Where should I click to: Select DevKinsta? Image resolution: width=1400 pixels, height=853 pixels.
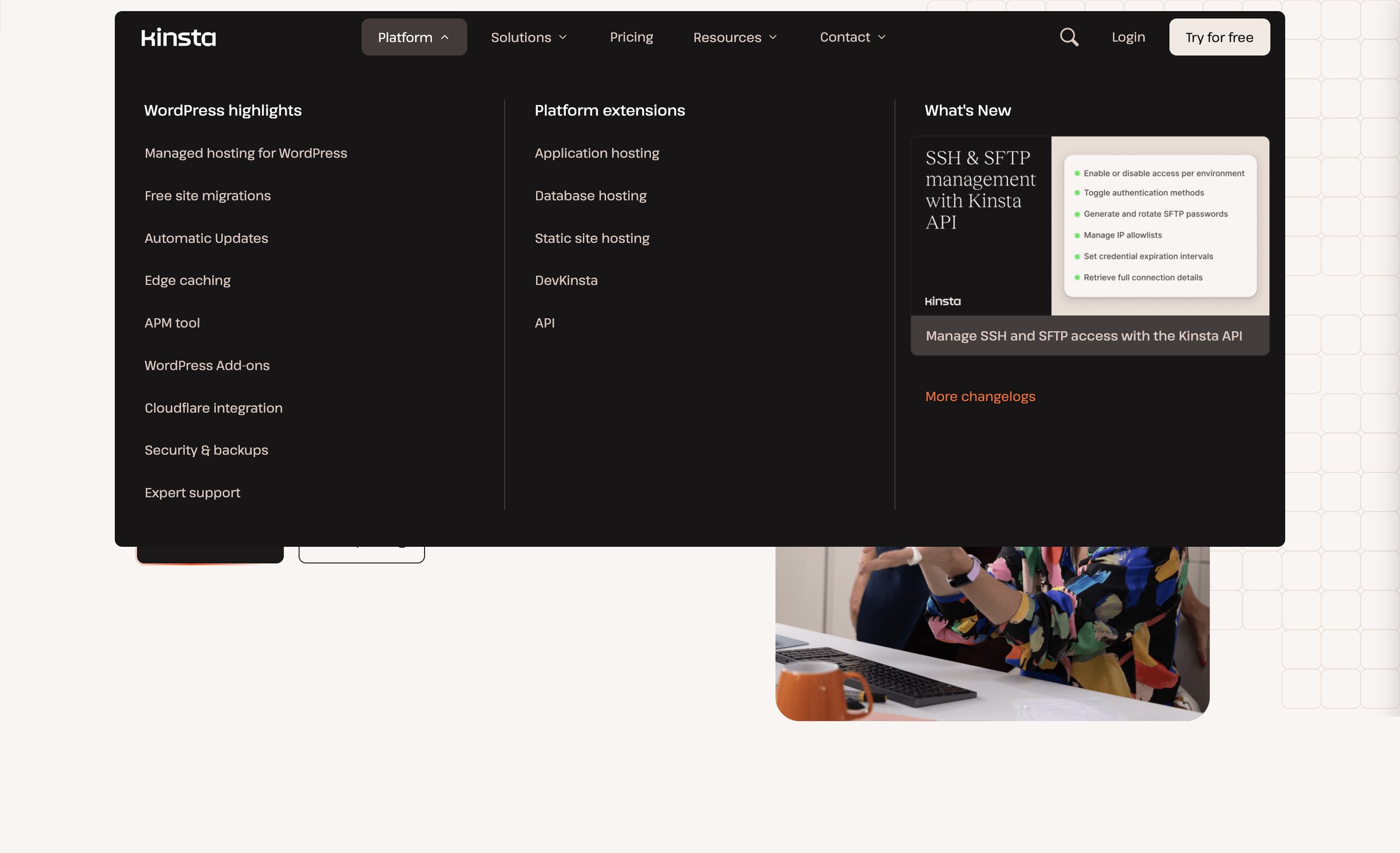click(x=566, y=280)
